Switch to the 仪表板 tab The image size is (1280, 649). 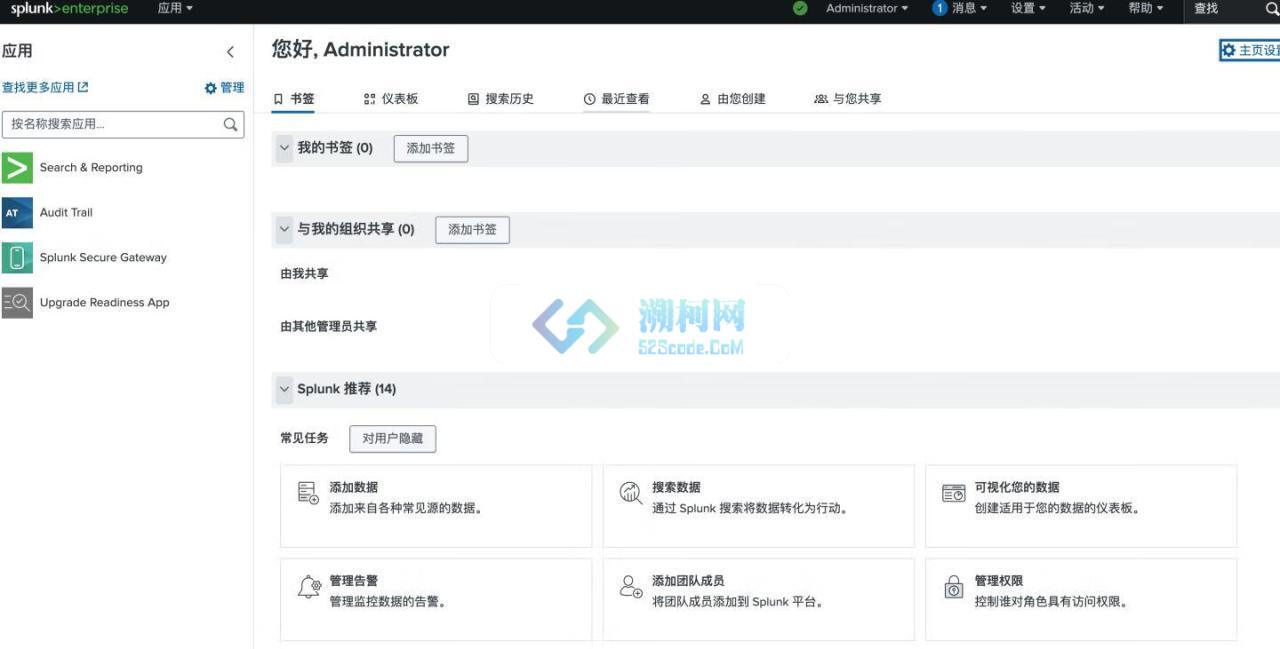(391, 99)
